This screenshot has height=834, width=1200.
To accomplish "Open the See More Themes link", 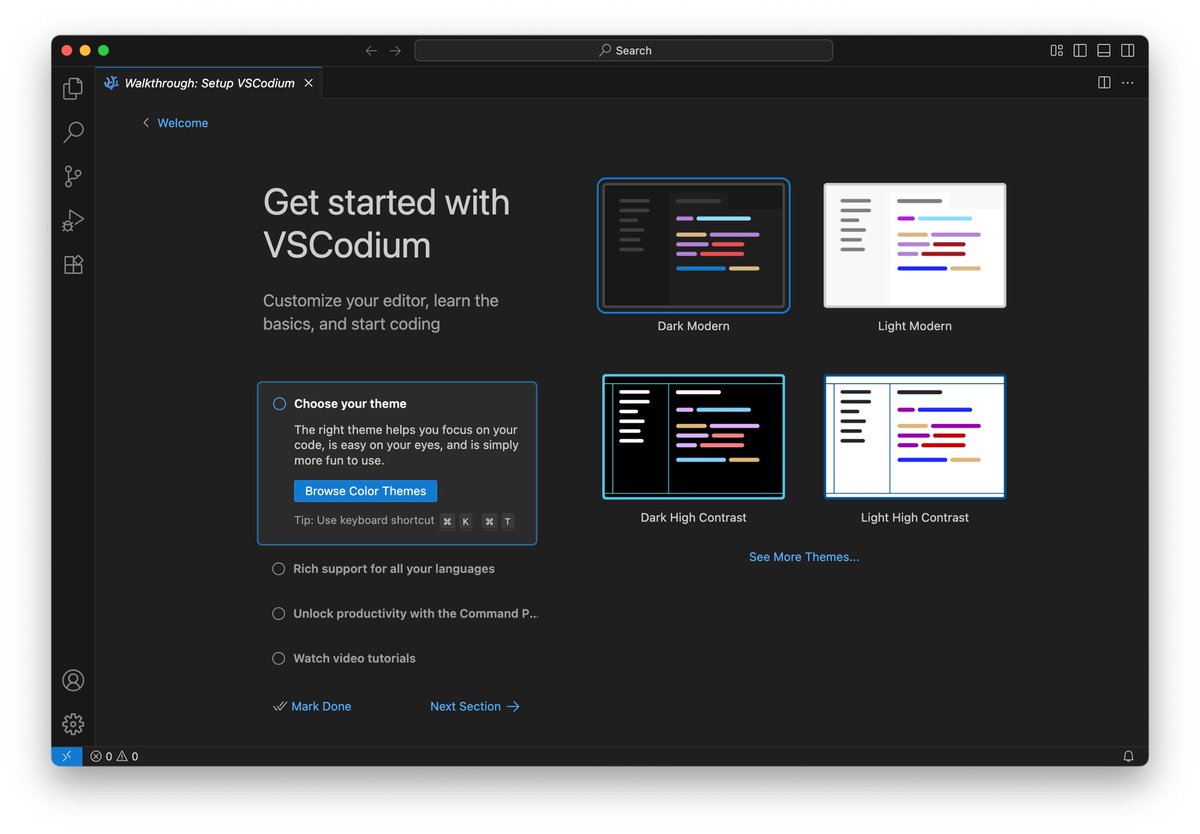I will [x=804, y=557].
